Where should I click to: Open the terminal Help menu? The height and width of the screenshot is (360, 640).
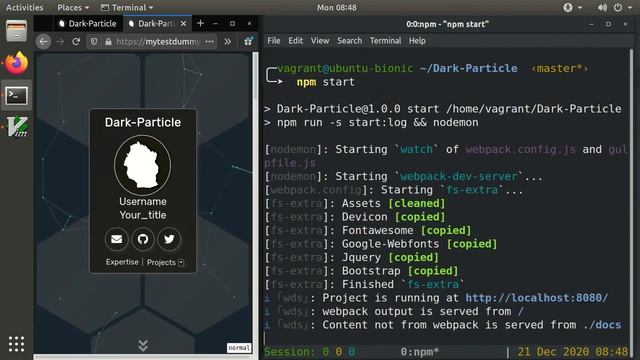tap(417, 40)
